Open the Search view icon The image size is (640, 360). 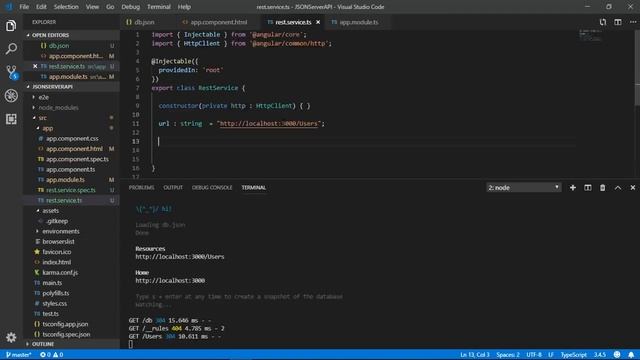tap(11, 49)
